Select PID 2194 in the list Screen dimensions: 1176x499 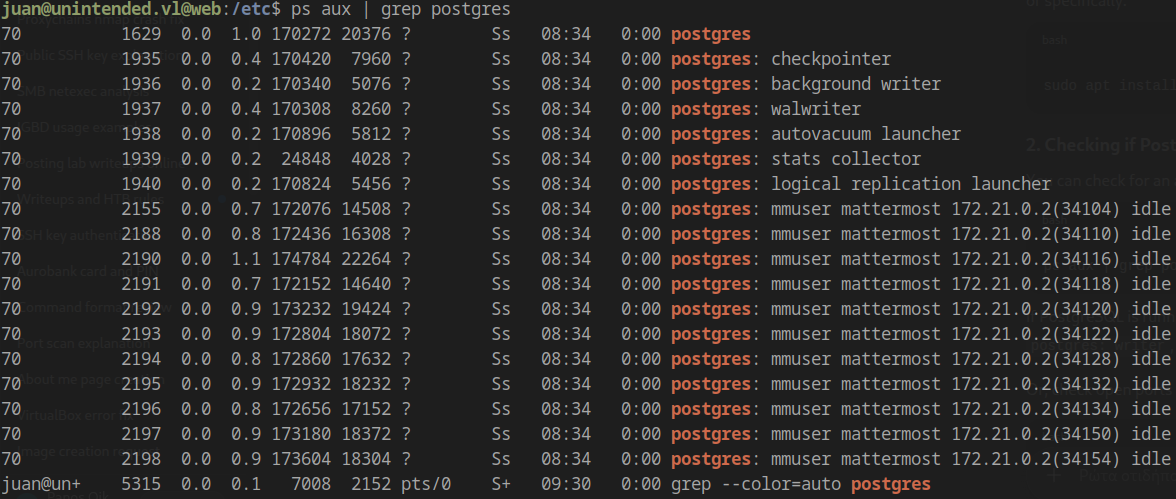(141, 359)
